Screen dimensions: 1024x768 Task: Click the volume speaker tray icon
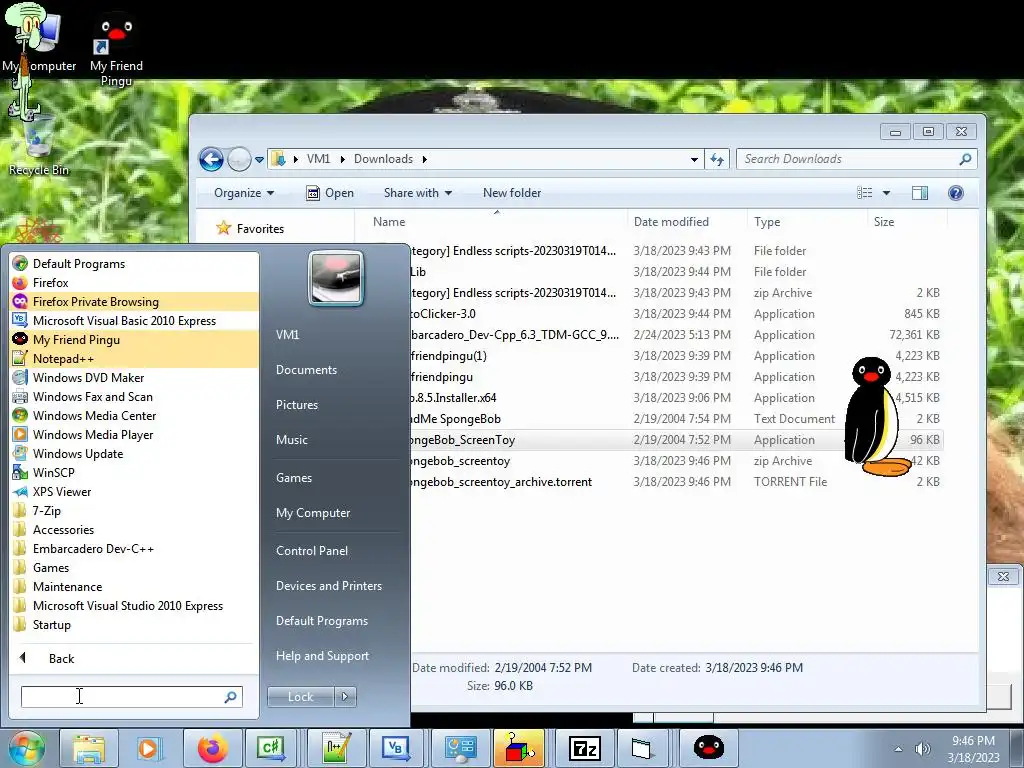[x=922, y=749]
